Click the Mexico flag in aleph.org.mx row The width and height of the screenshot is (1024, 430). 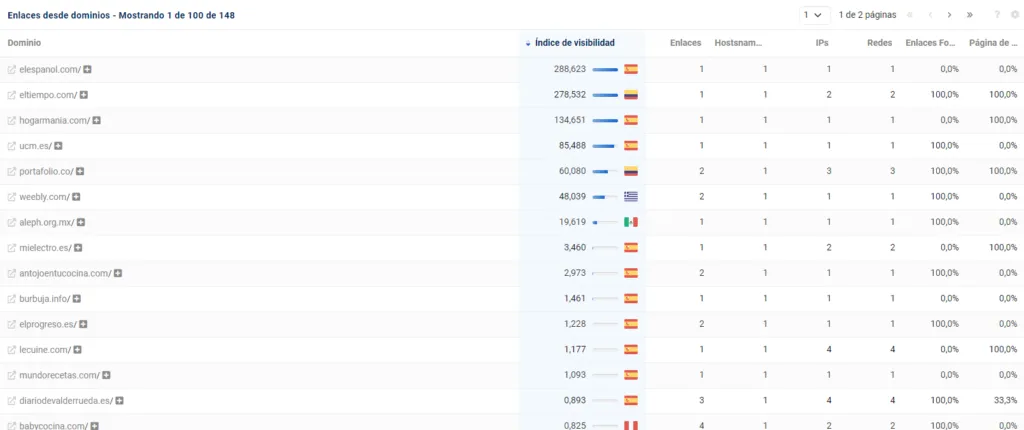pos(631,222)
